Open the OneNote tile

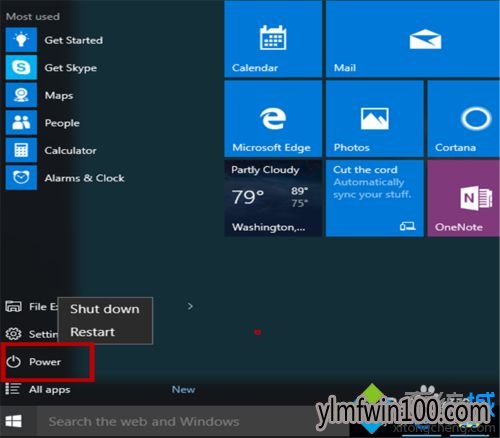click(x=464, y=198)
